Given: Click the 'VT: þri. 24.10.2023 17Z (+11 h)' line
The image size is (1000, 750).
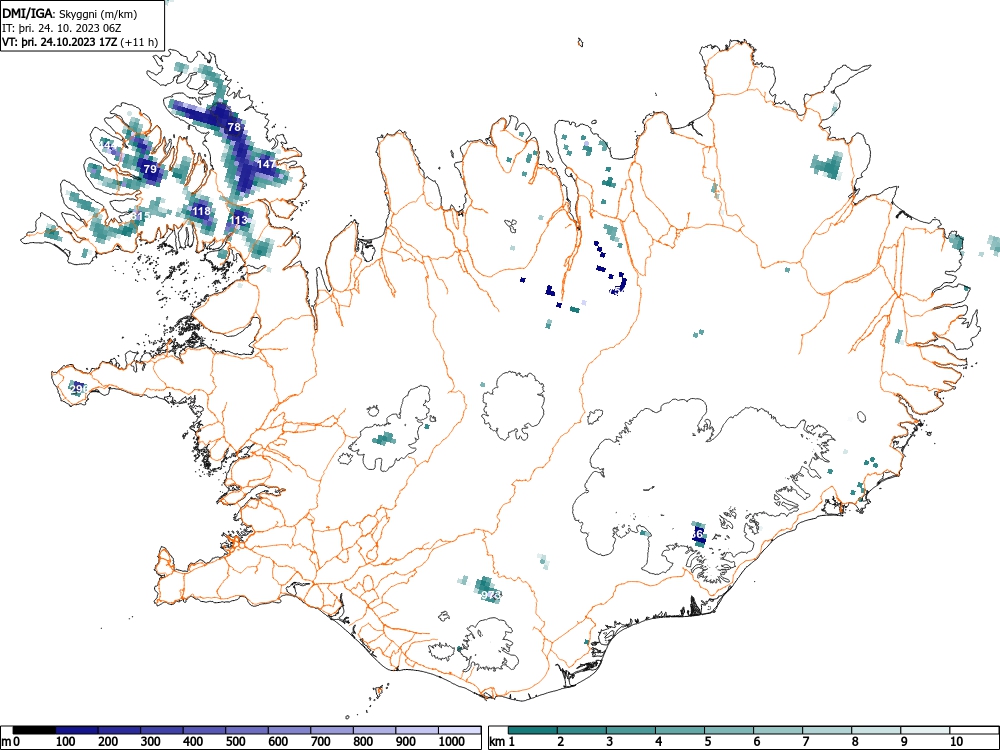Looking at the screenshot, I should pyautogui.click(x=80, y=42).
